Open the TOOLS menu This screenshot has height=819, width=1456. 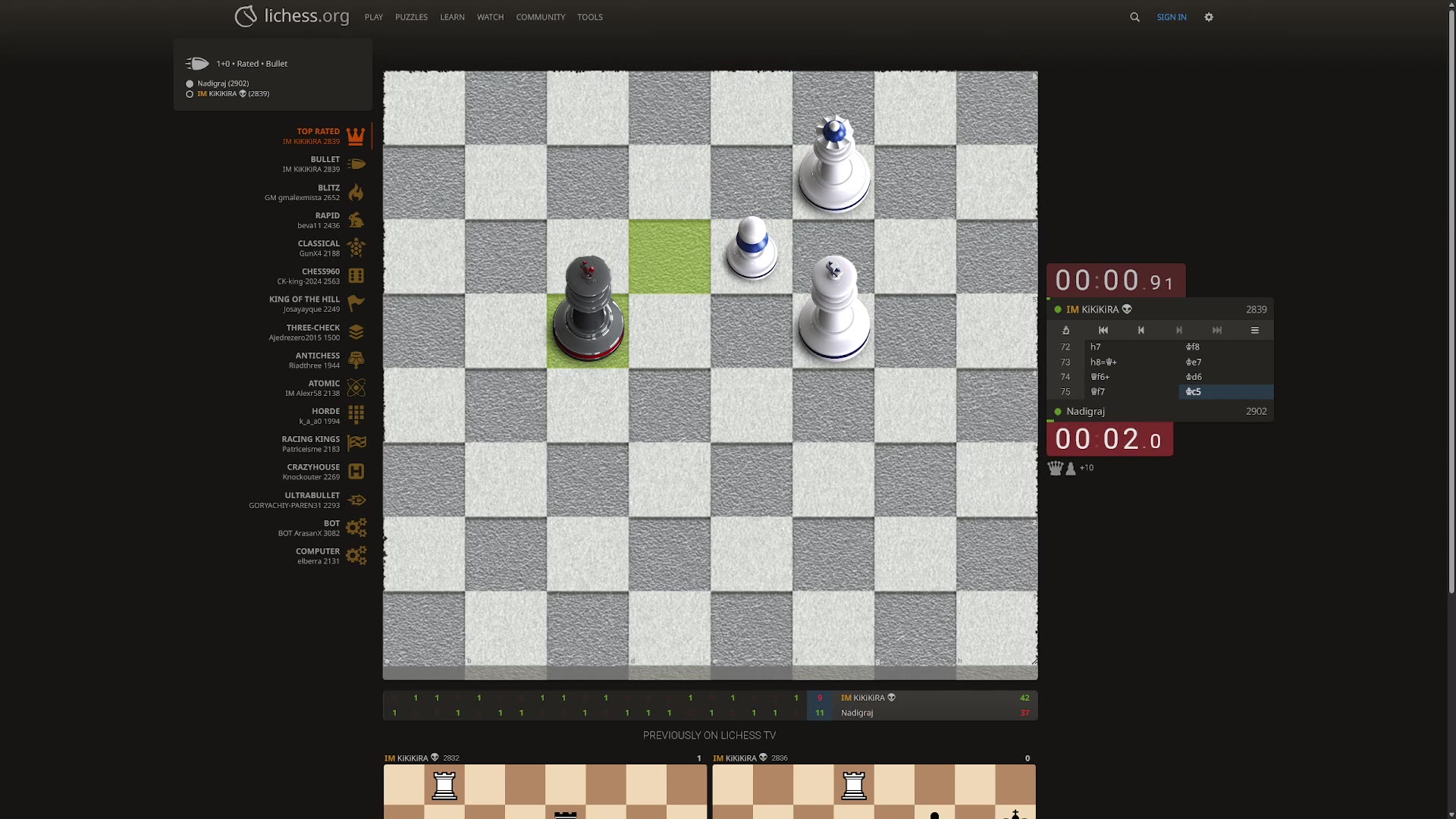pos(589,17)
